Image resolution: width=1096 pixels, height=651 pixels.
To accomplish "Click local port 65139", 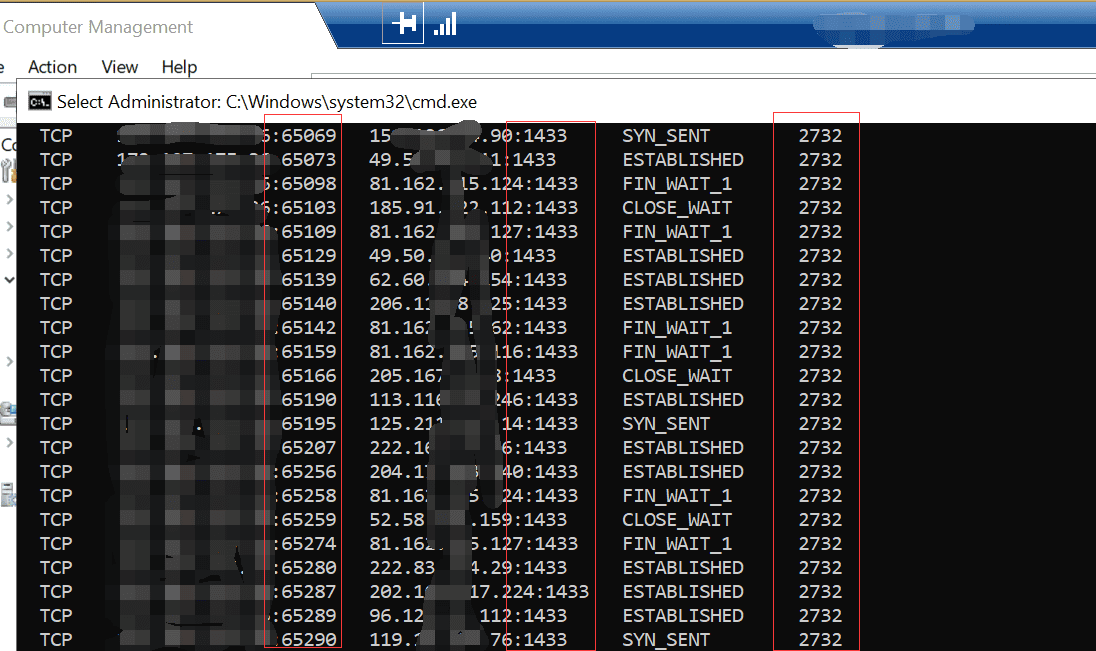I will point(308,280).
